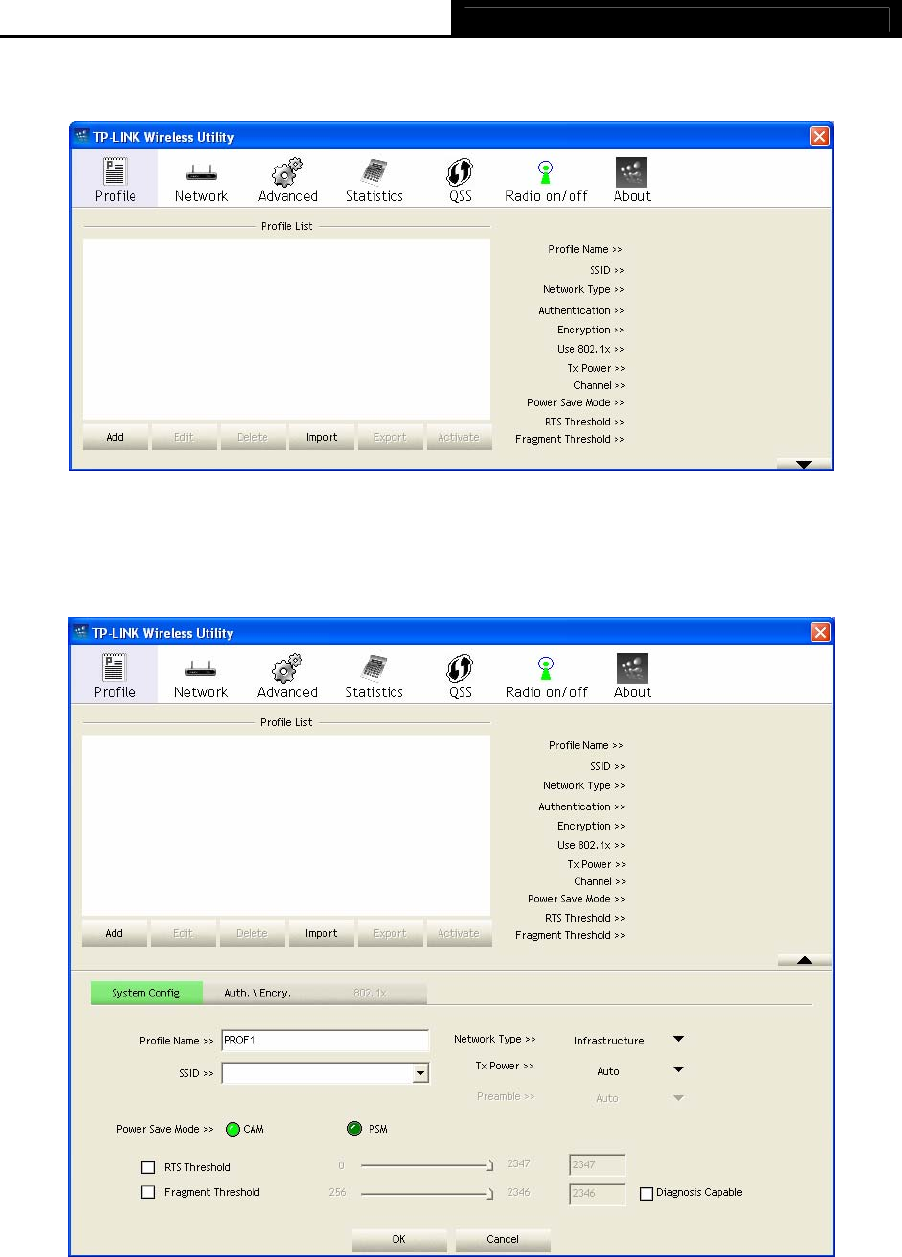
Task: Open QSS icon in lower utility window
Action: [x=460, y=676]
